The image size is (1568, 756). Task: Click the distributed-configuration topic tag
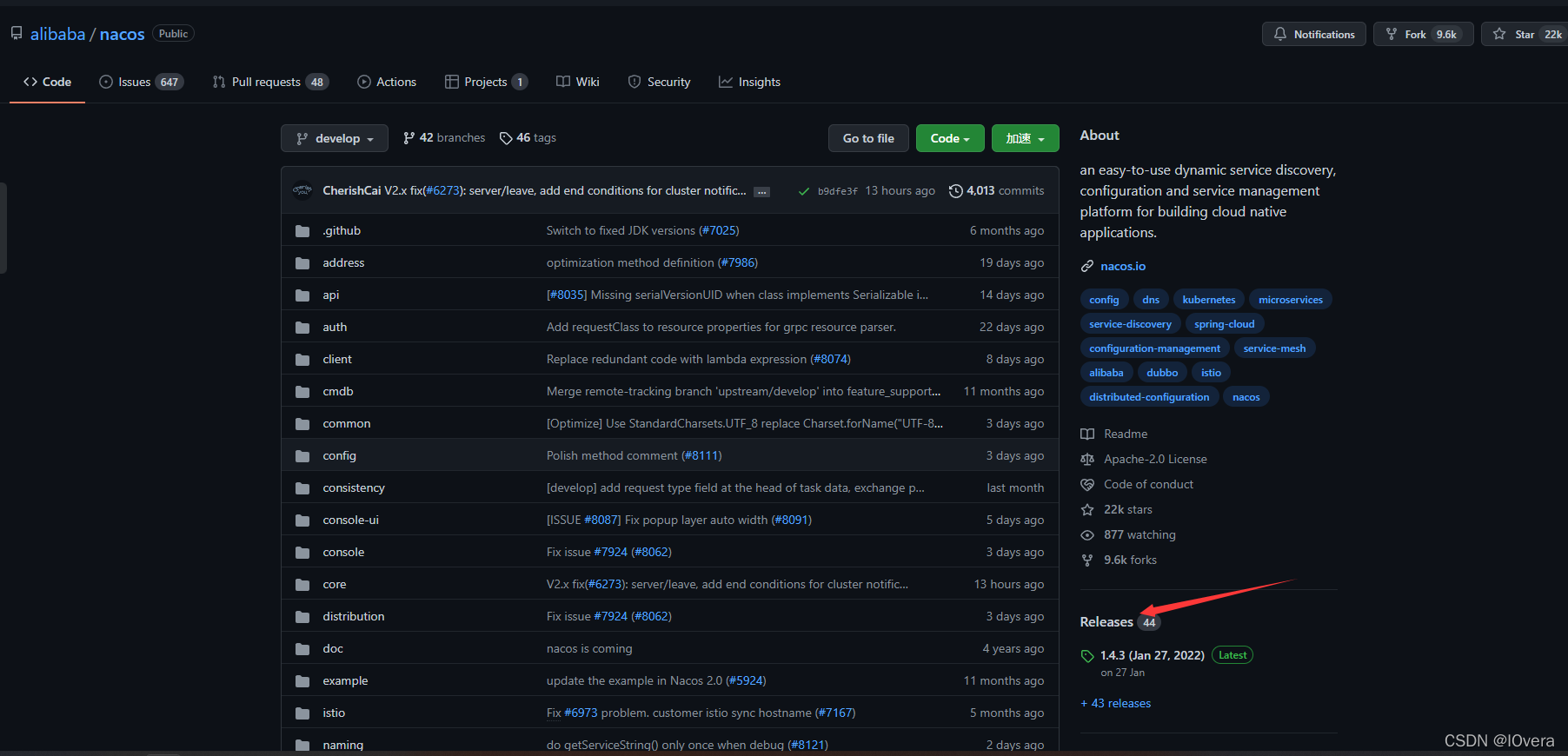(x=1149, y=397)
